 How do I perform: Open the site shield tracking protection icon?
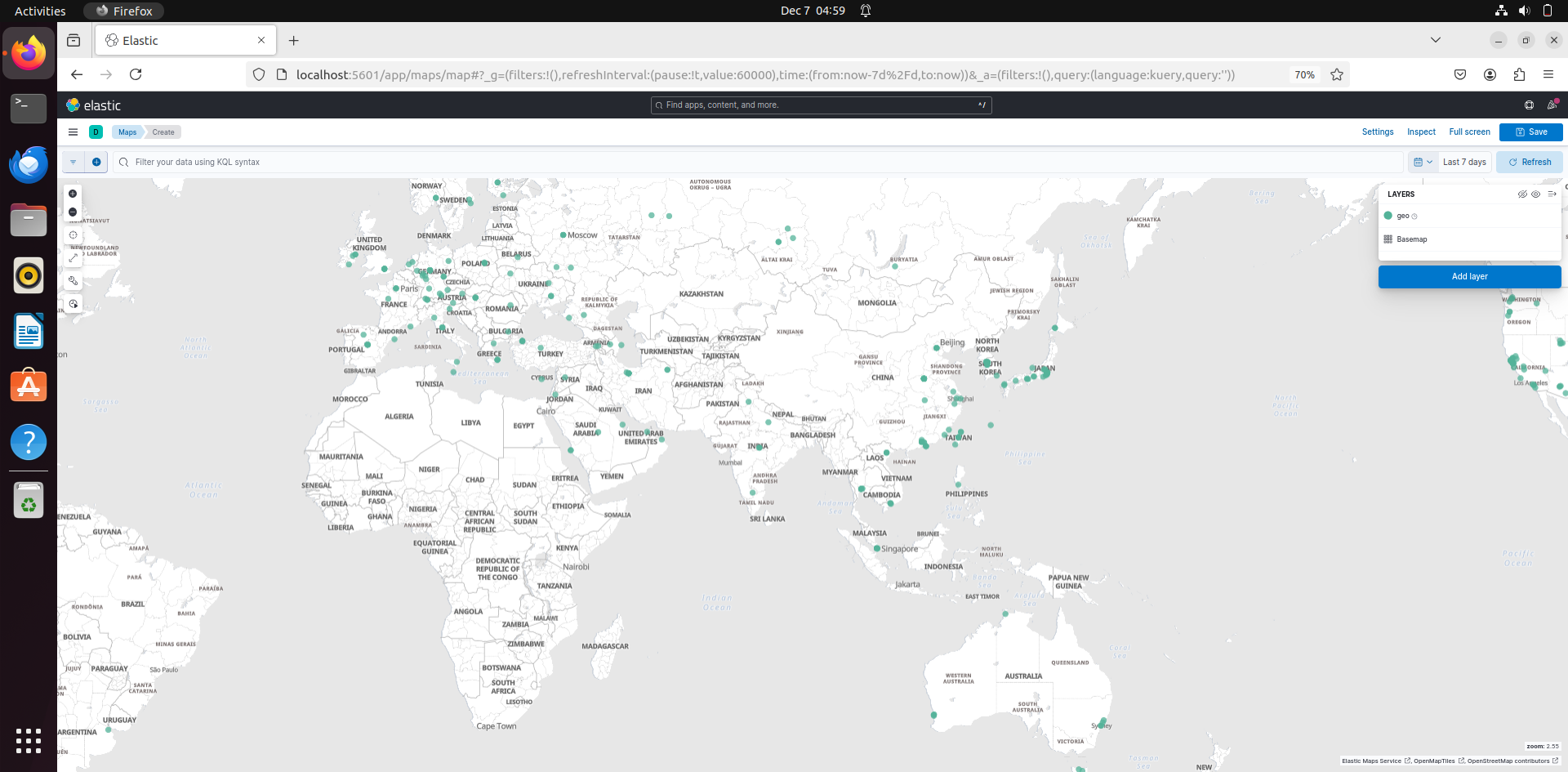(x=259, y=74)
